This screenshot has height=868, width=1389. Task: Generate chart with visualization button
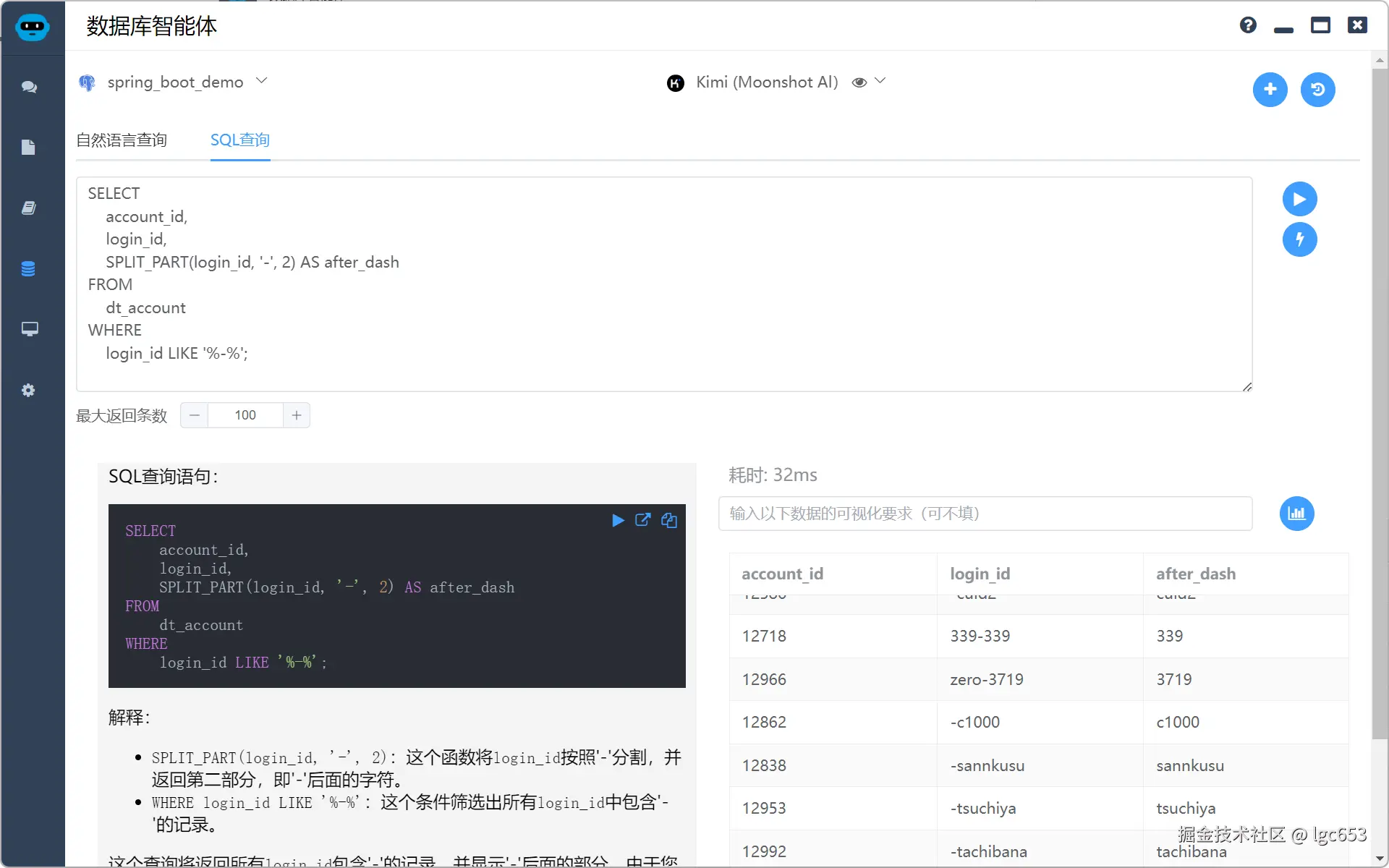click(1296, 514)
